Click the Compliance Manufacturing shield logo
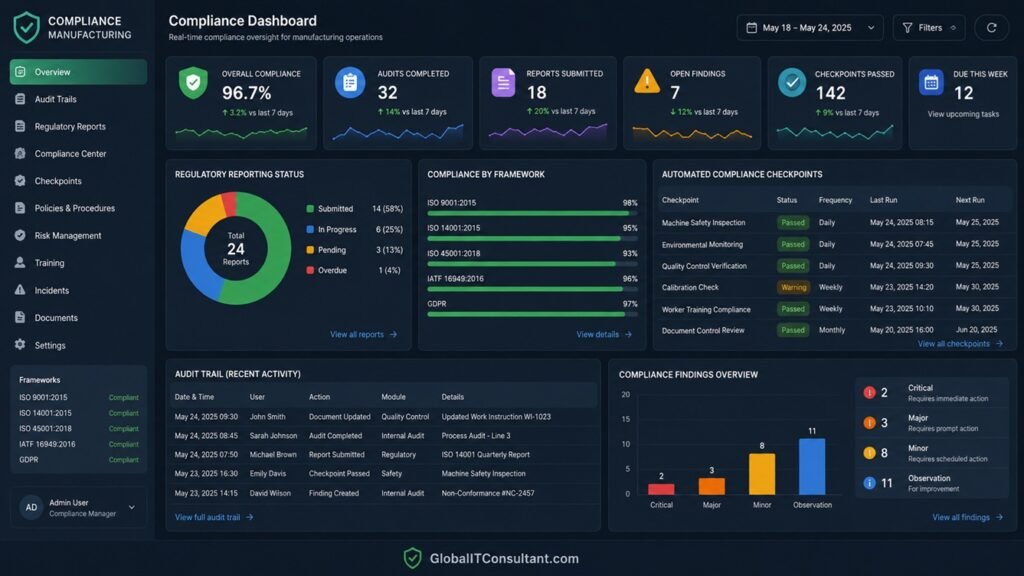This screenshot has height=576, width=1024. pyautogui.click(x=27, y=27)
